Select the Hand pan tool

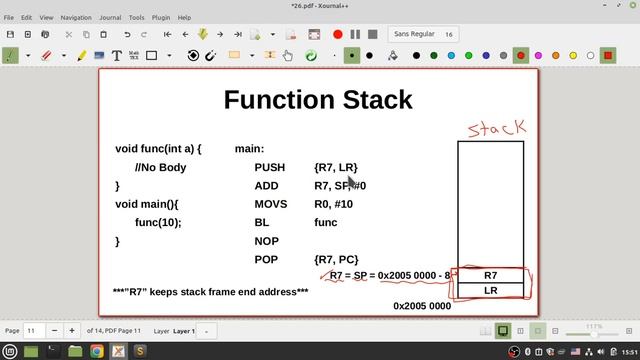[x=288, y=56]
